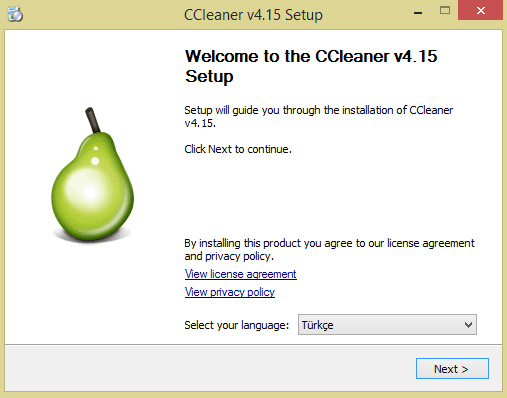The width and height of the screenshot is (507, 398).
Task: Click the green pear logo image
Action: pos(92,175)
